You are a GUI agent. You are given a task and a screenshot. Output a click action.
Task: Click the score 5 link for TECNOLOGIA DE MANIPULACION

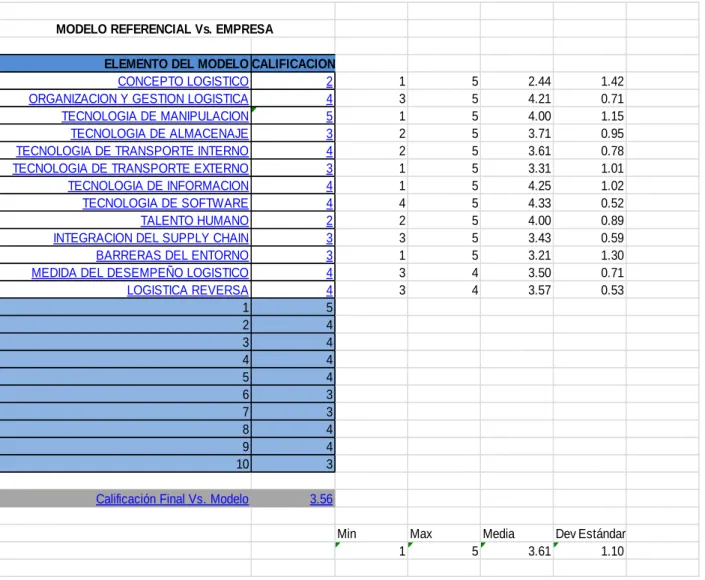coord(329,116)
